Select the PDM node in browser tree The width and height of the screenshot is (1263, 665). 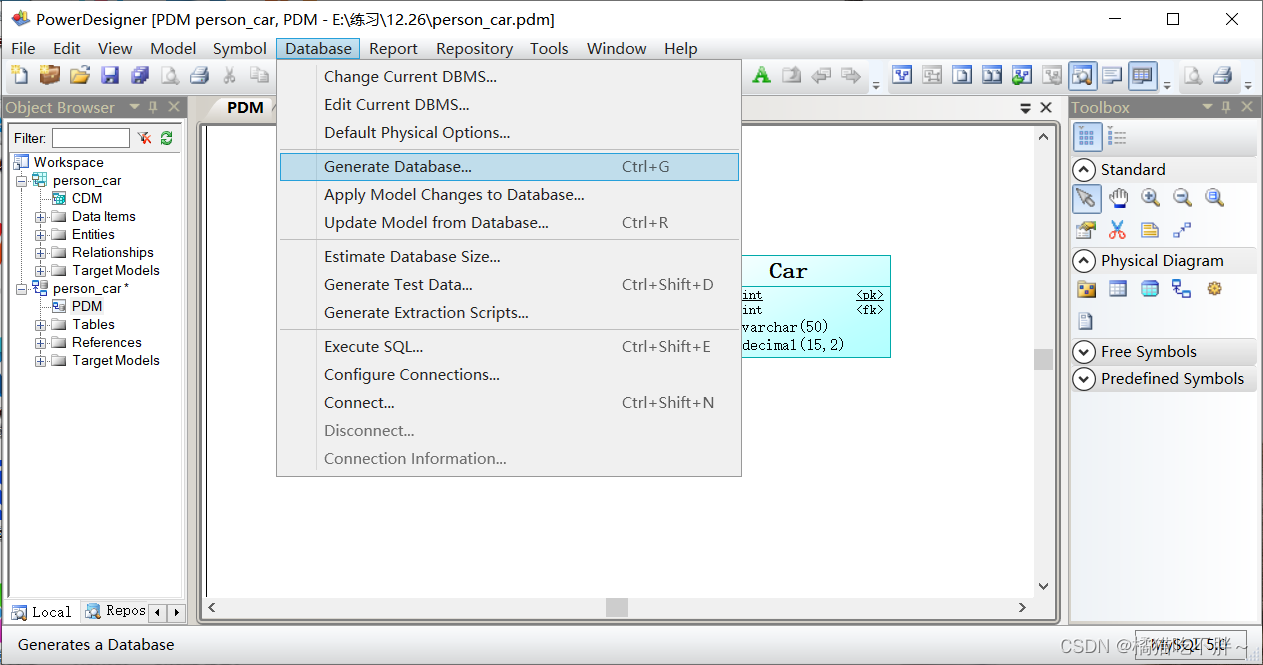87,306
